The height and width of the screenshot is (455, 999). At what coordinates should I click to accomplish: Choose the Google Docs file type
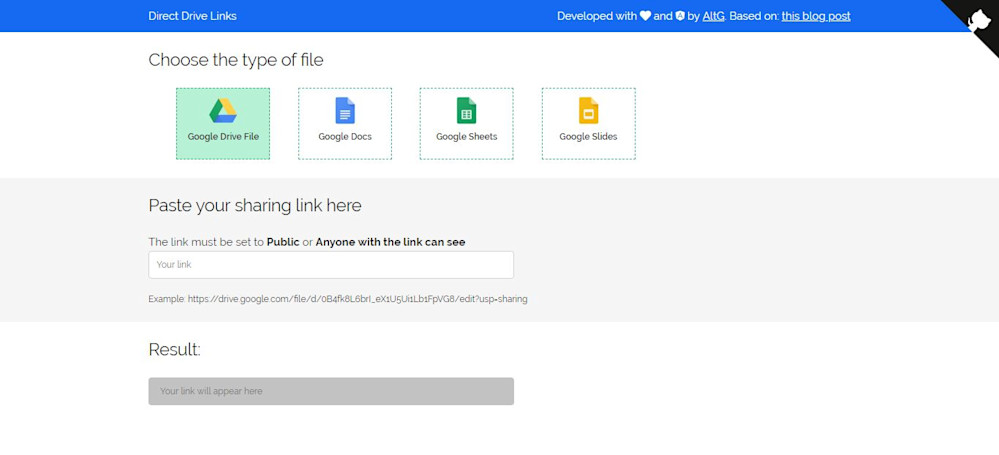(345, 124)
